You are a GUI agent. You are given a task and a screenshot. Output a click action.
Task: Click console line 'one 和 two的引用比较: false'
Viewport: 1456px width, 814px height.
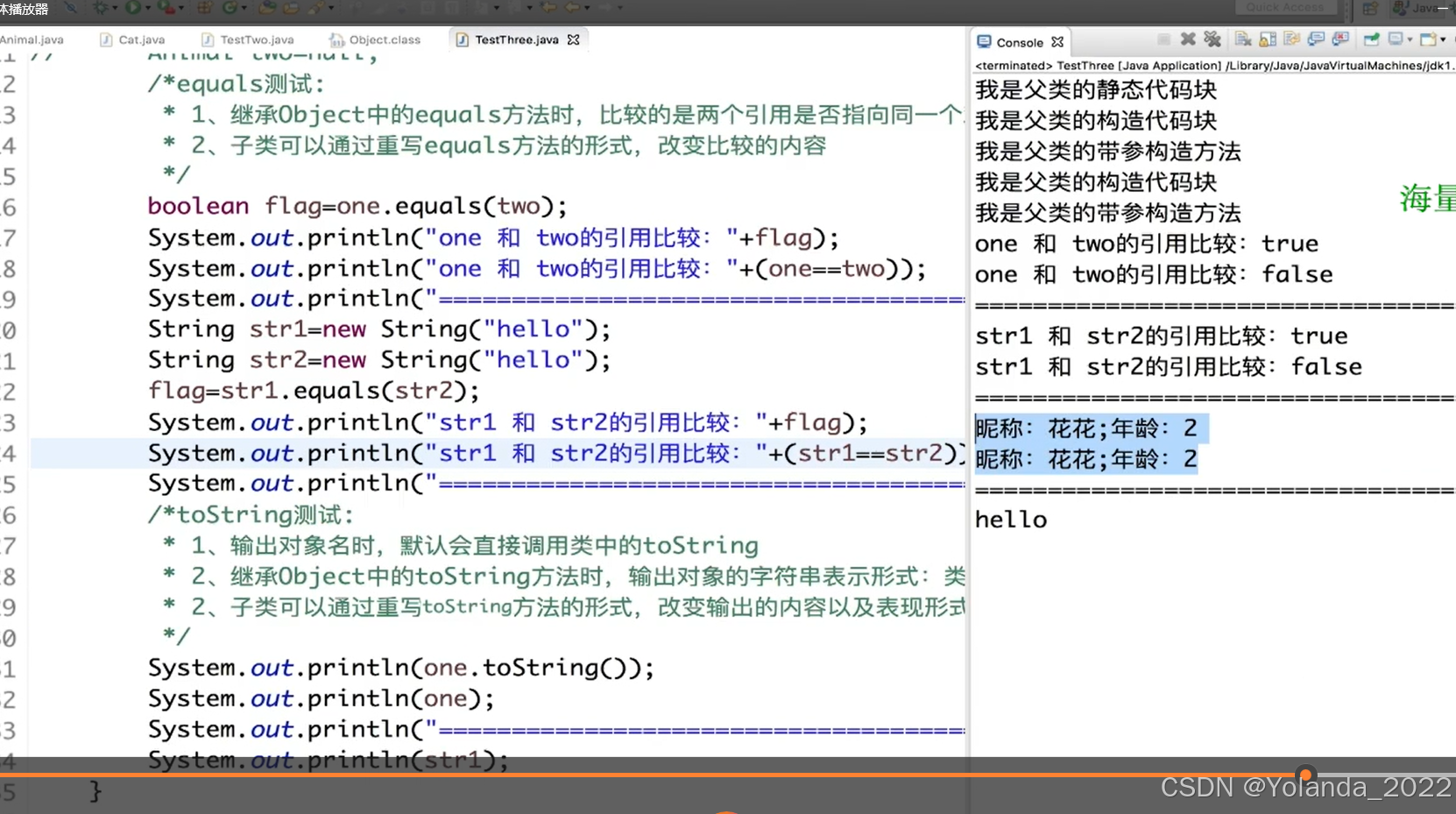(x=1154, y=274)
